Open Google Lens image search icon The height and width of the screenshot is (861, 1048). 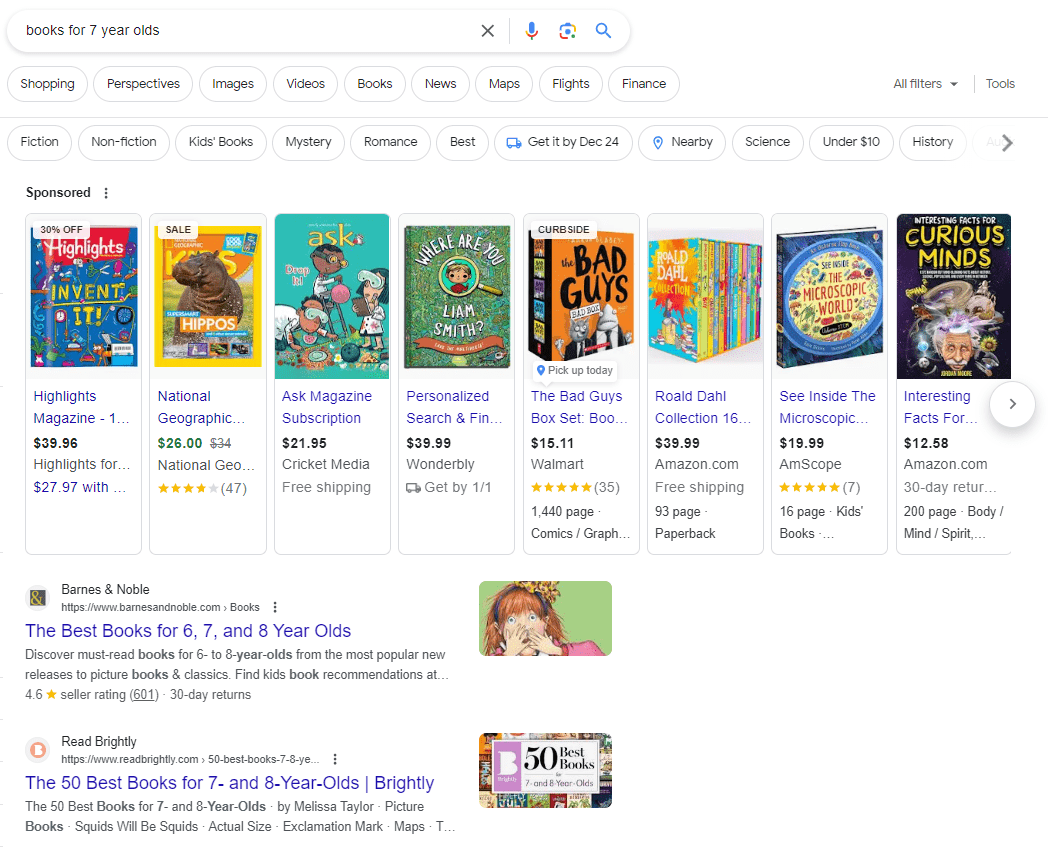[567, 31]
